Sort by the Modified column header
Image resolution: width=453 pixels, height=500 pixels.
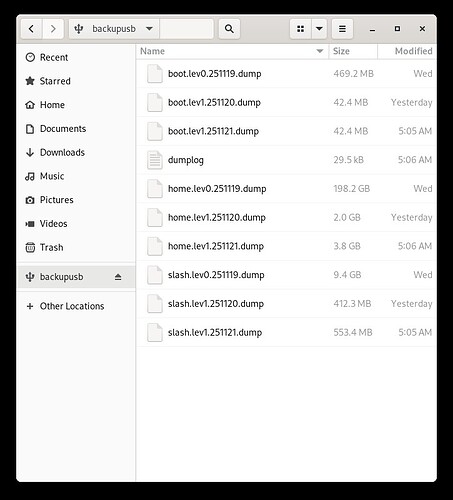pyautogui.click(x=407, y=51)
